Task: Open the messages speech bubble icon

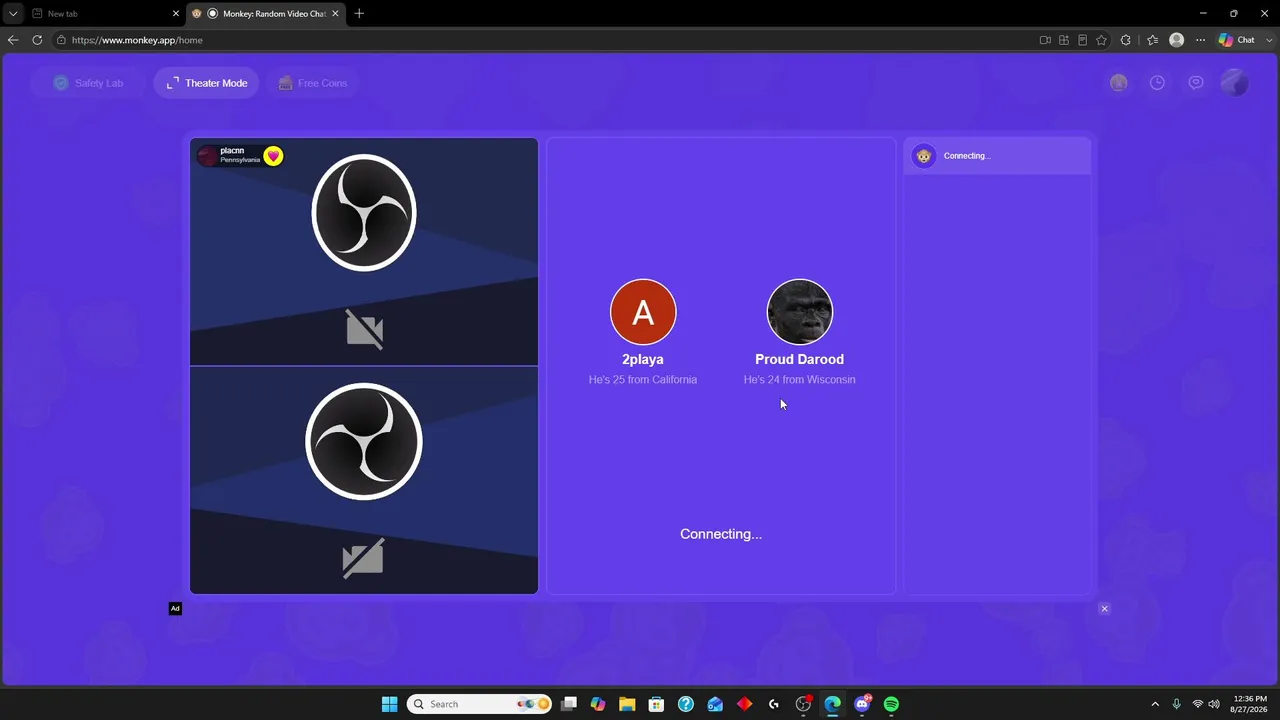Action: (x=1196, y=83)
